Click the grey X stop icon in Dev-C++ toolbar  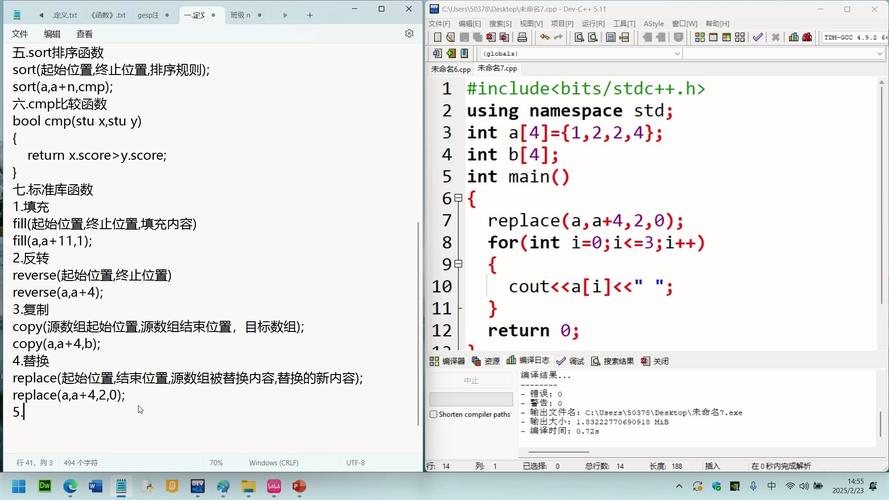[x=775, y=37]
